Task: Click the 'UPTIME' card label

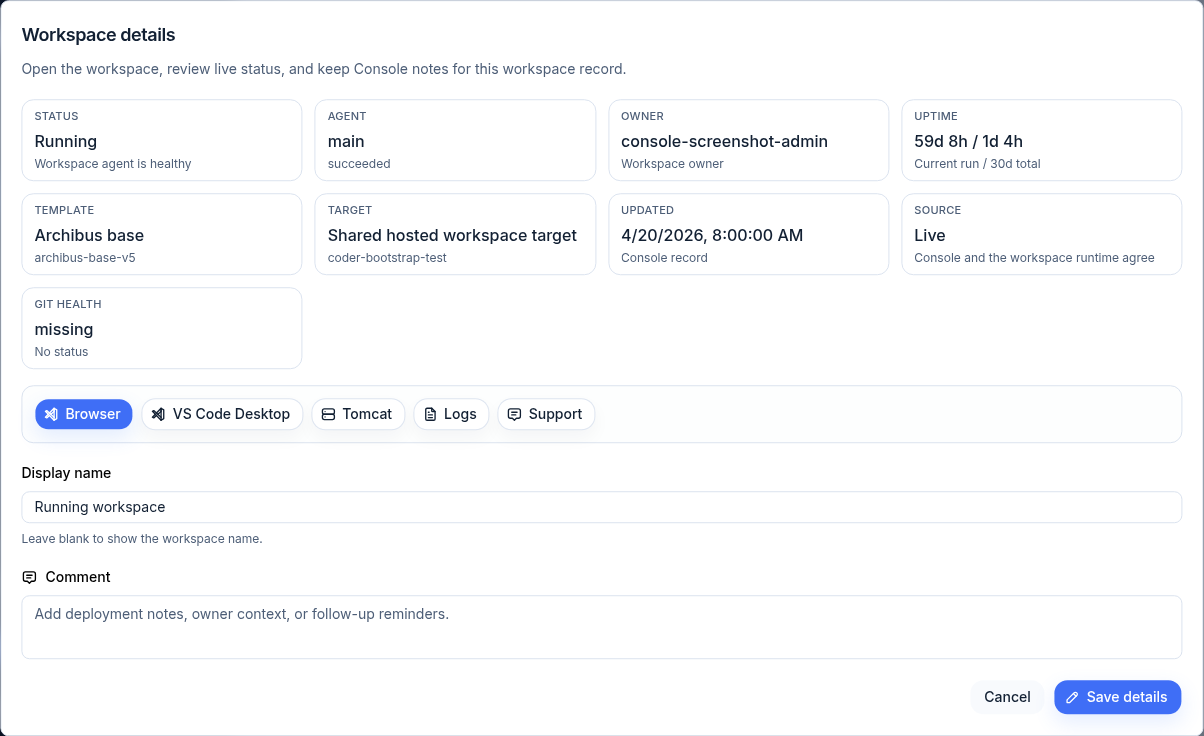Action: click(x=936, y=116)
